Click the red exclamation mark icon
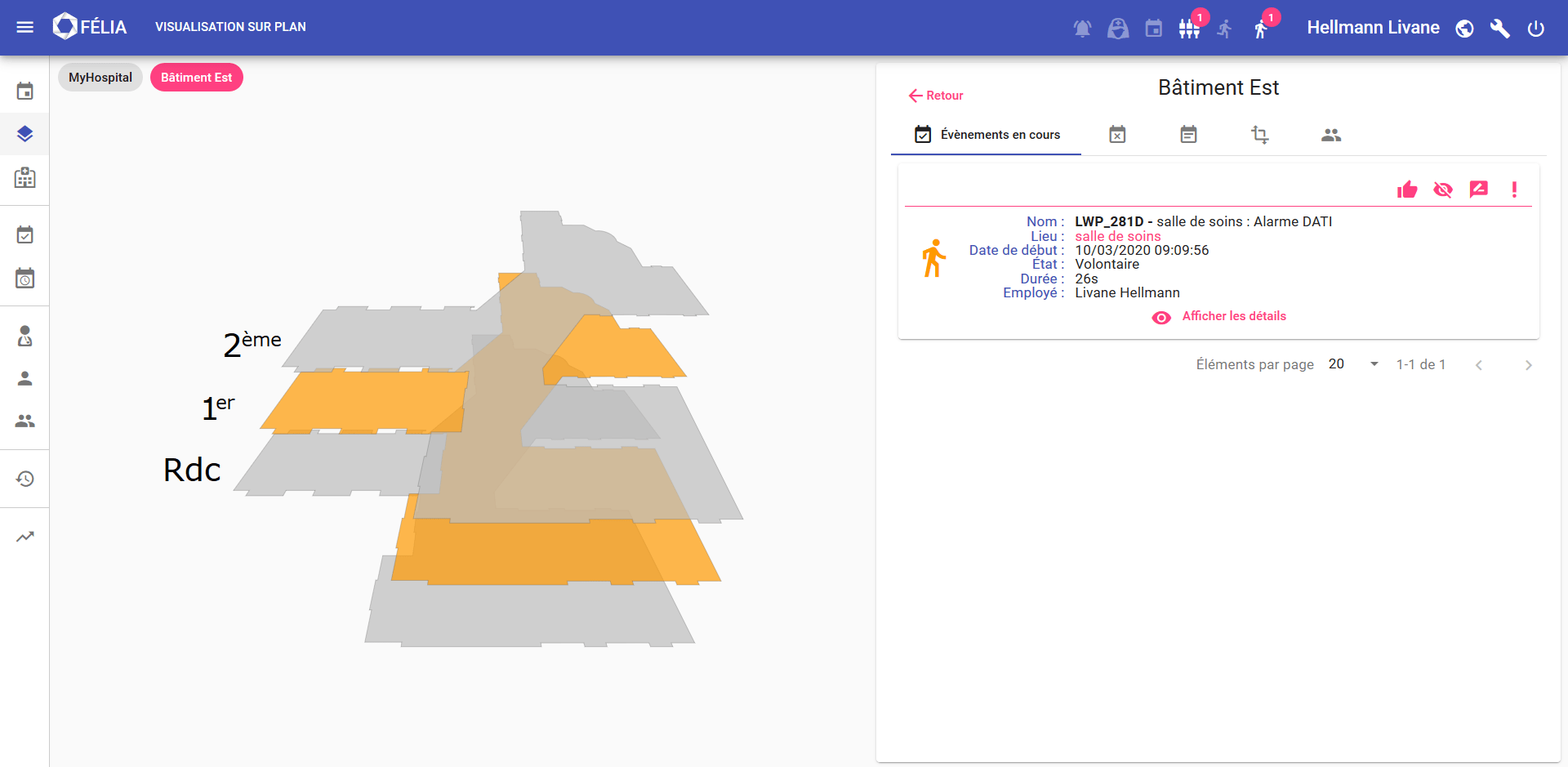This screenshot has width=1568, height=767. (1514, 190)
